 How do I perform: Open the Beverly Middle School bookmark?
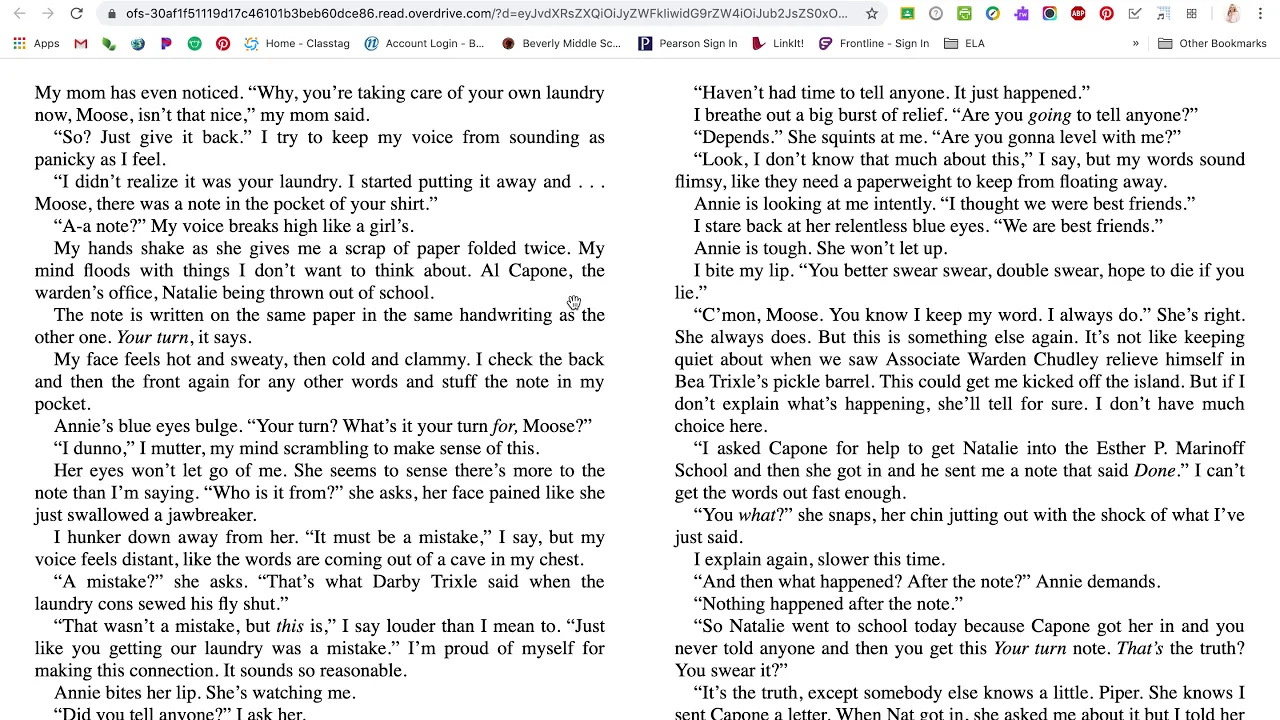click(561, 44)
